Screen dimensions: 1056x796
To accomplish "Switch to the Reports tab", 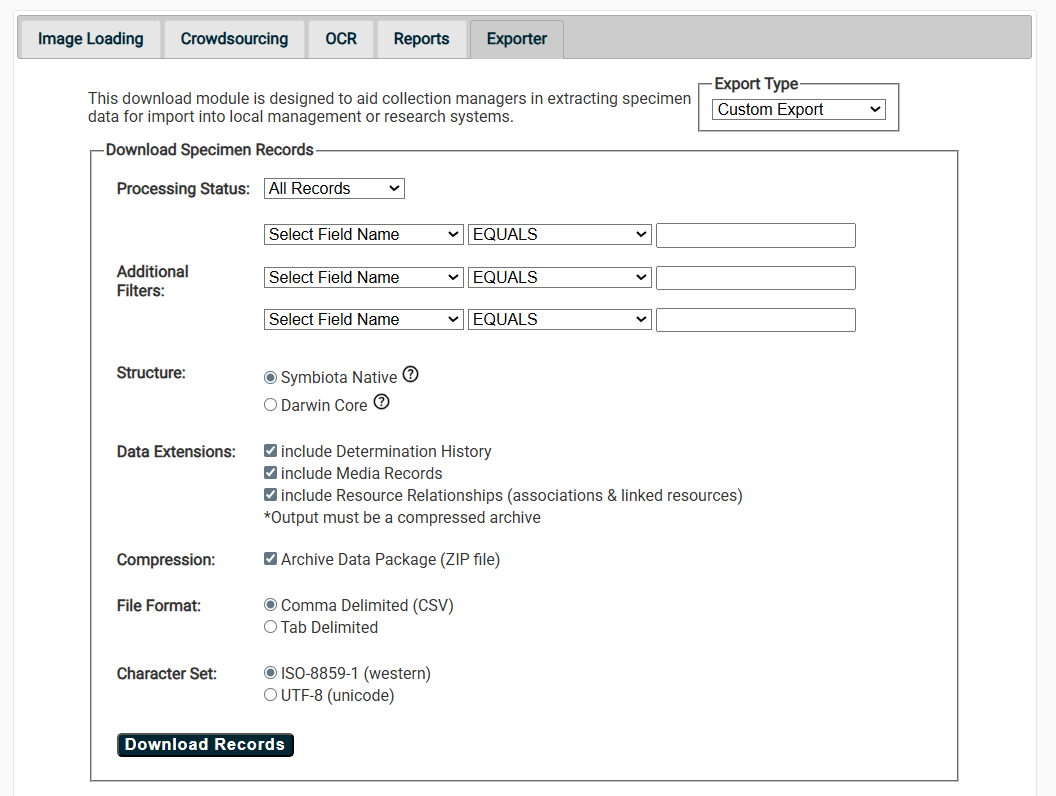I will (421, 38).
